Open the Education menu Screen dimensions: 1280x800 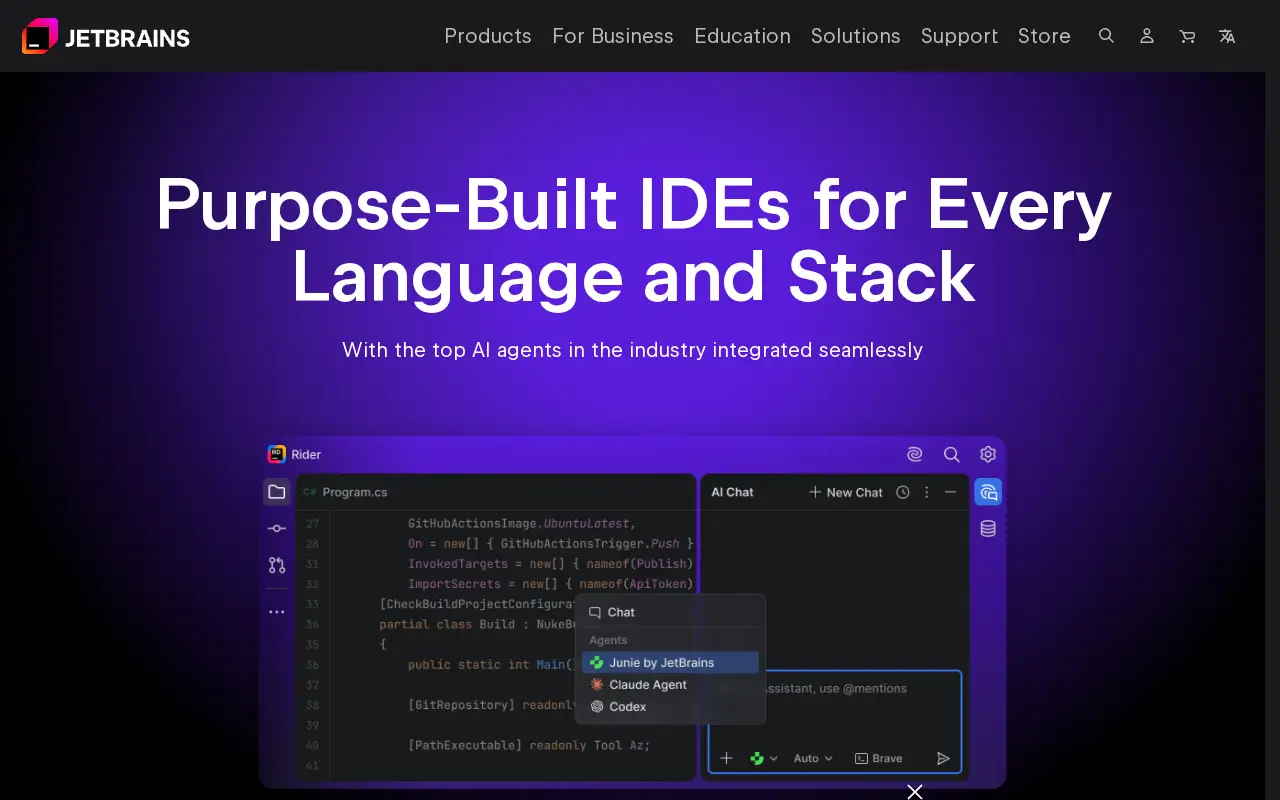point(742,36)
